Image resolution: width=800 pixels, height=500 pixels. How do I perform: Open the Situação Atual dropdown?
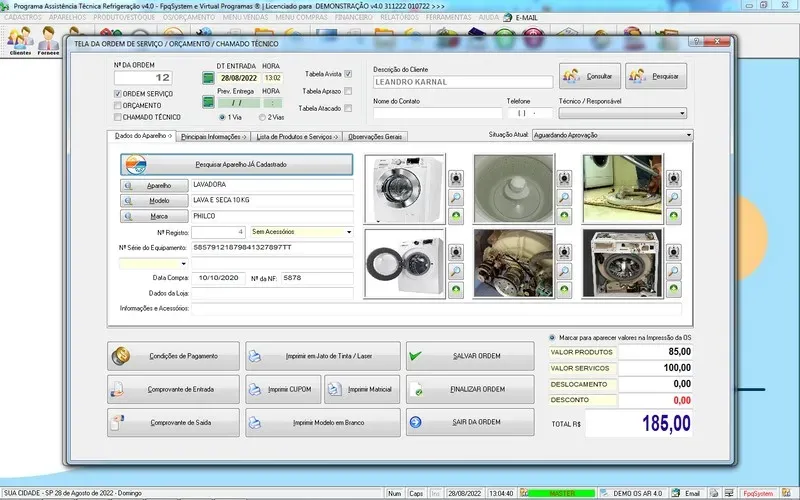(688, 134)
